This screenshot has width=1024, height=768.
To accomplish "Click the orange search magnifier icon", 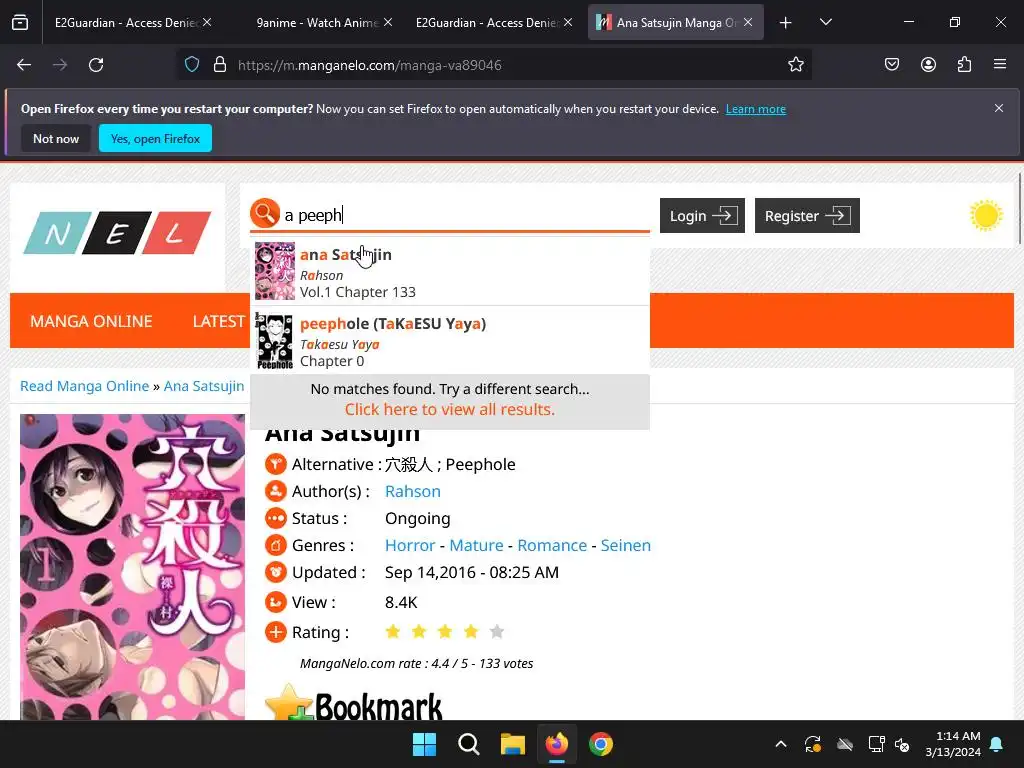I will click(x=264, y=213).
